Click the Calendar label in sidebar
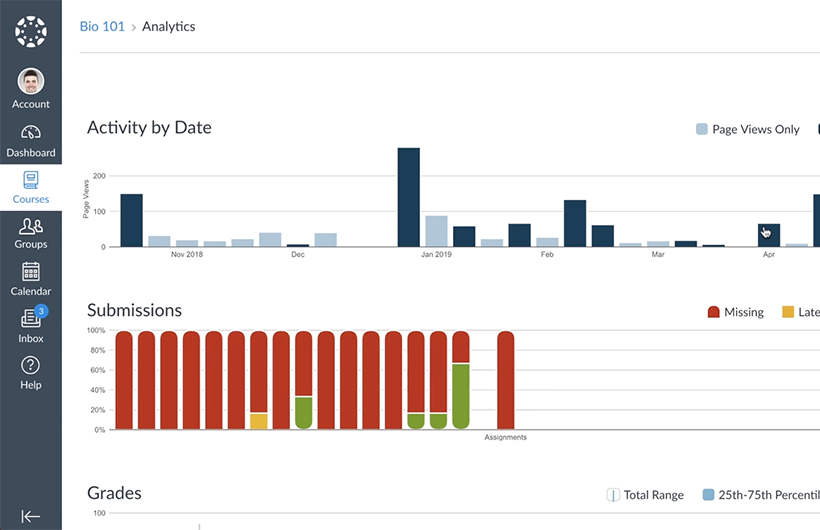The width and height of the screenshot is (820, 530). (x=31, y=291)
